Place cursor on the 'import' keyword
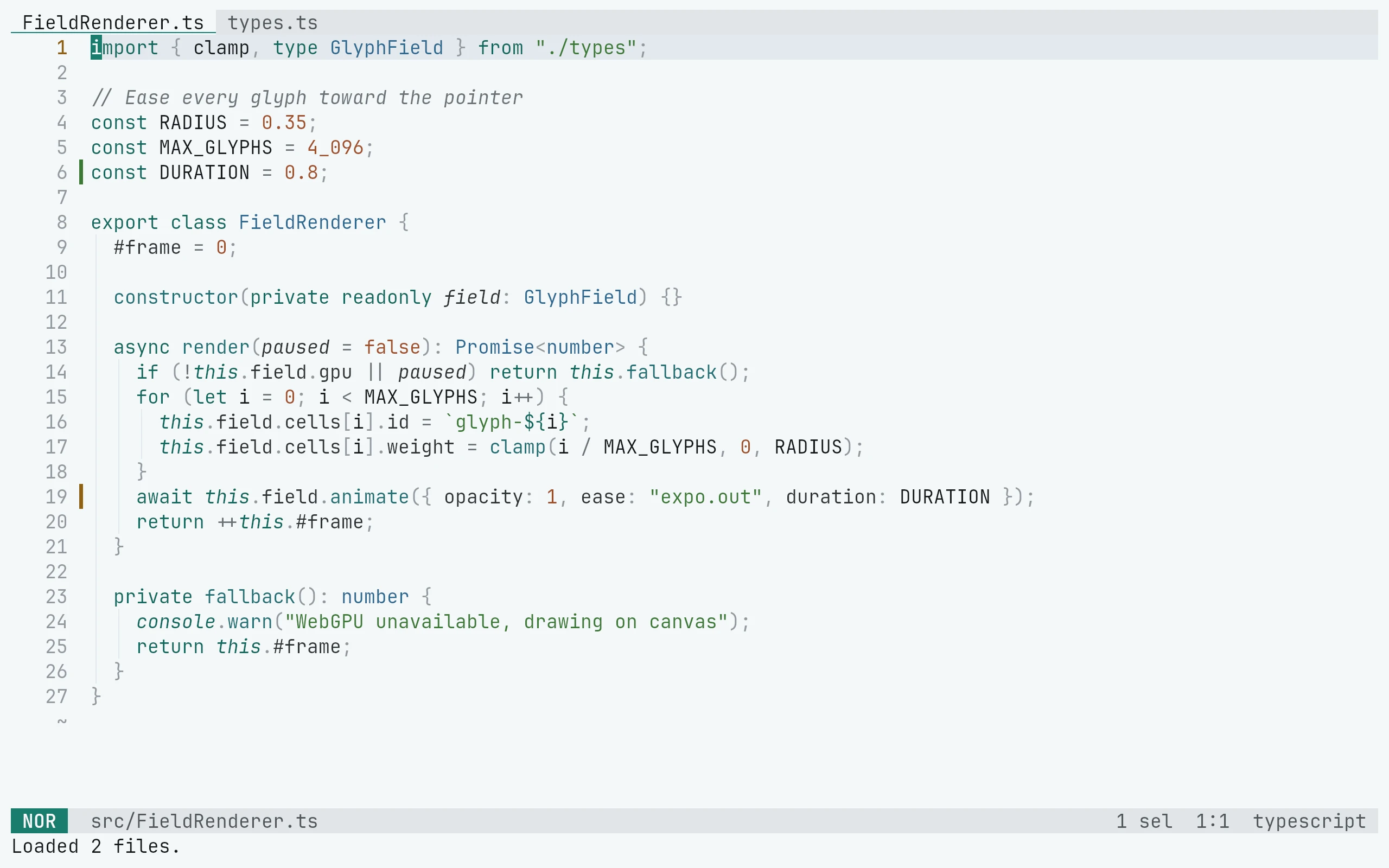1389x868 pixels. click(x=125, y=48)
